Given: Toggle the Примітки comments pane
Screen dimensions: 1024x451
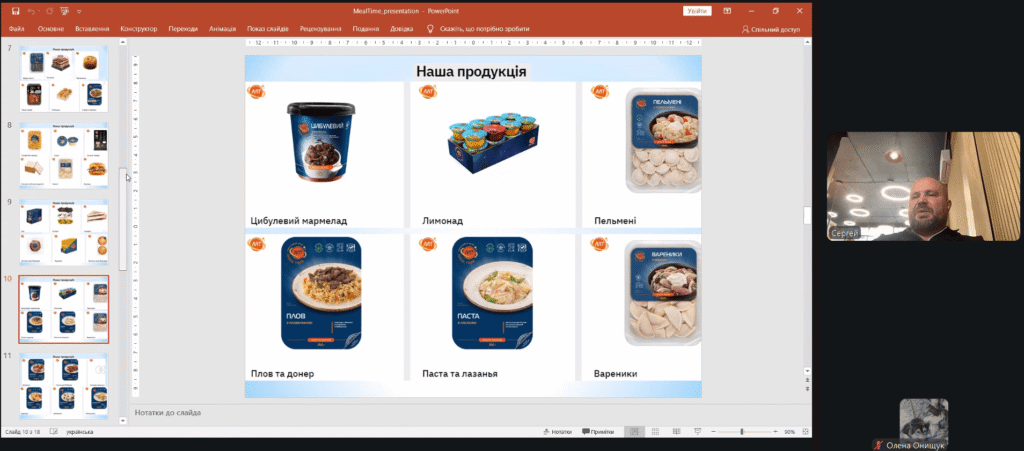Looking at the screenshot, I should (598, 432).
